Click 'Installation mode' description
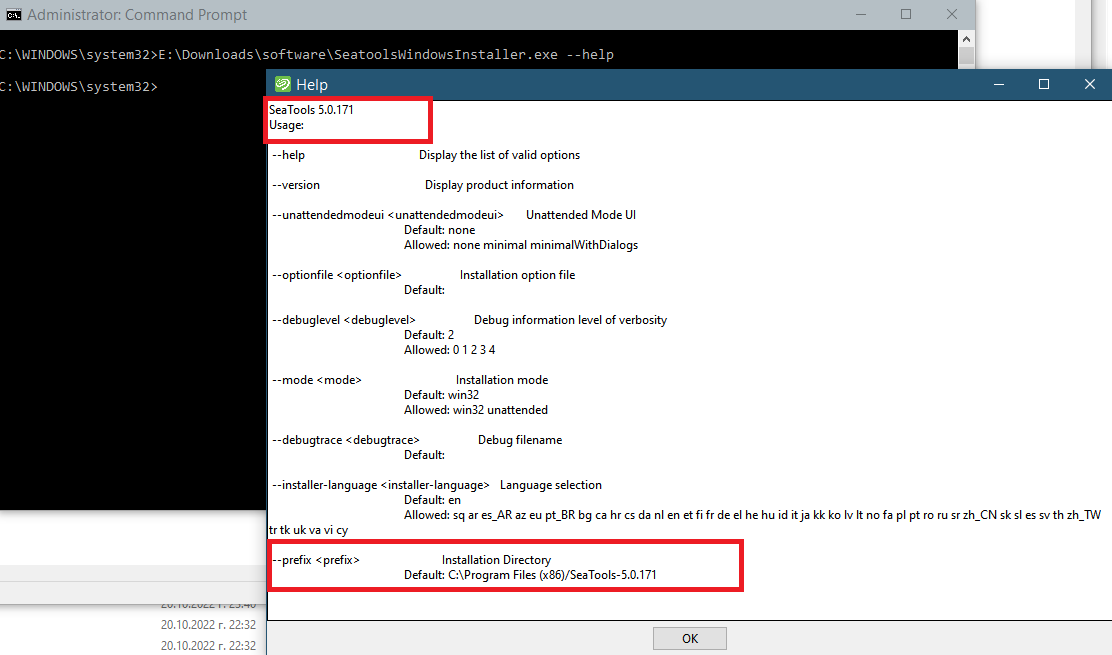Image resolution: width=1112 pixels, height=655 pixels. point(502,380)
